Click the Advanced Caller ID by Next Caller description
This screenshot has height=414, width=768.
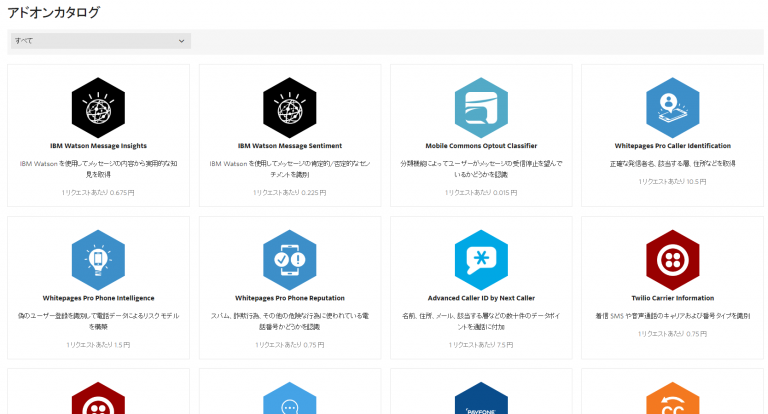click(481, 321)
